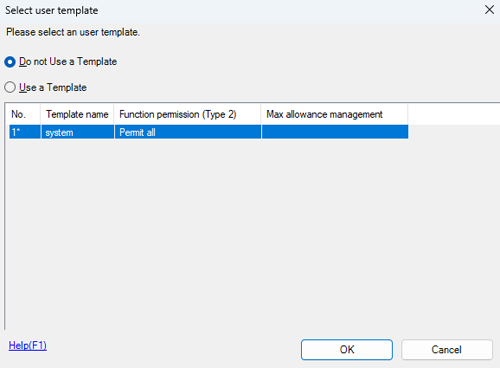
Task: Sort by the "No." column header
Action: 25,114
